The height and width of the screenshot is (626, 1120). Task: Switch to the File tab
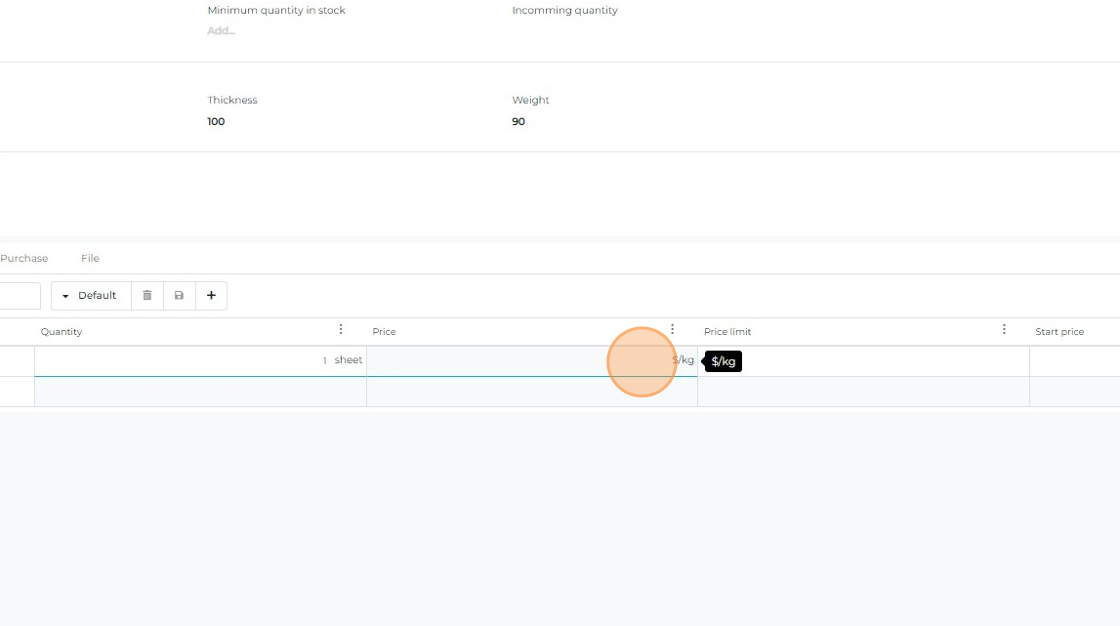[90, 258]
